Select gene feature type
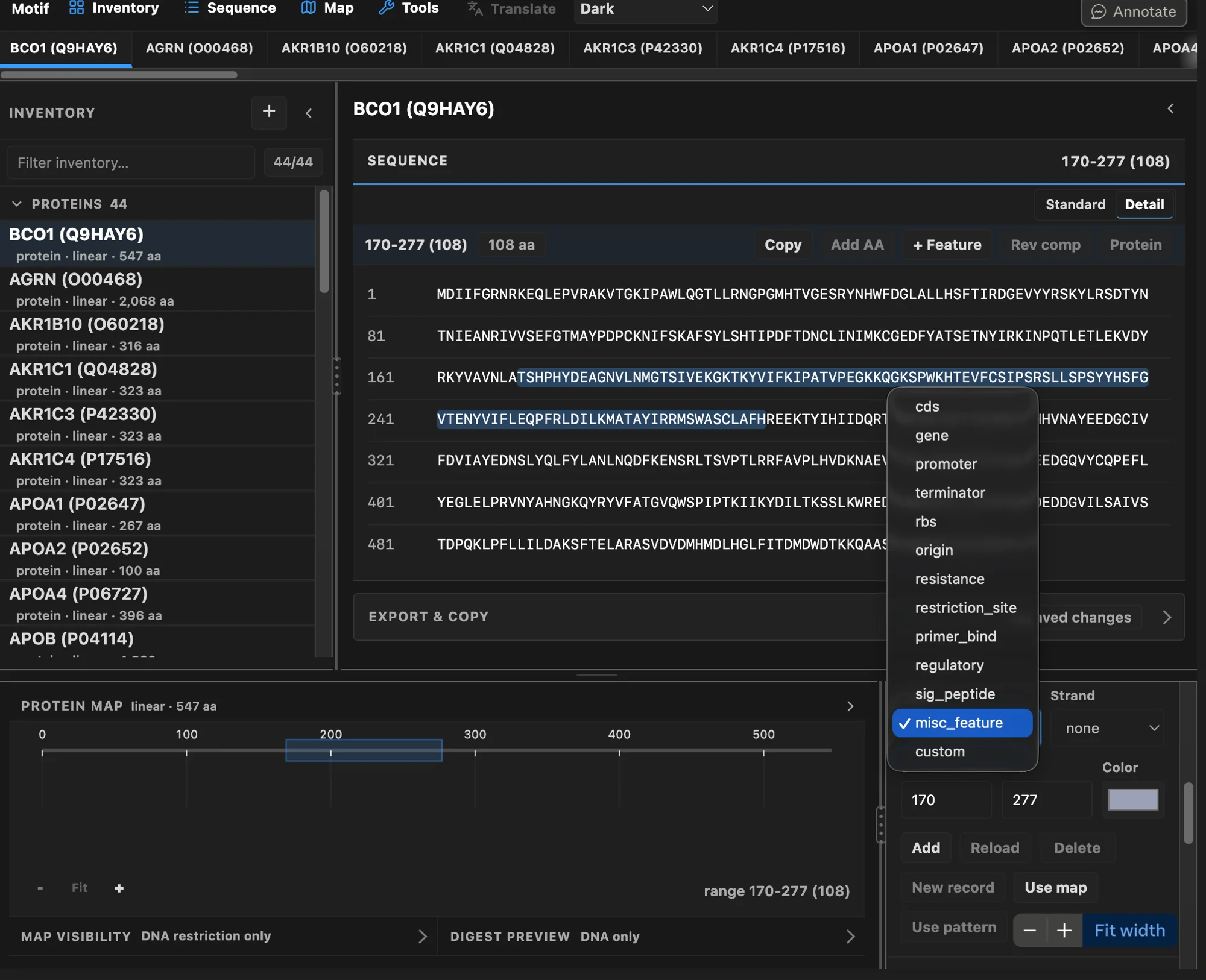The image size is (1206, 980). tap(962, 435)
